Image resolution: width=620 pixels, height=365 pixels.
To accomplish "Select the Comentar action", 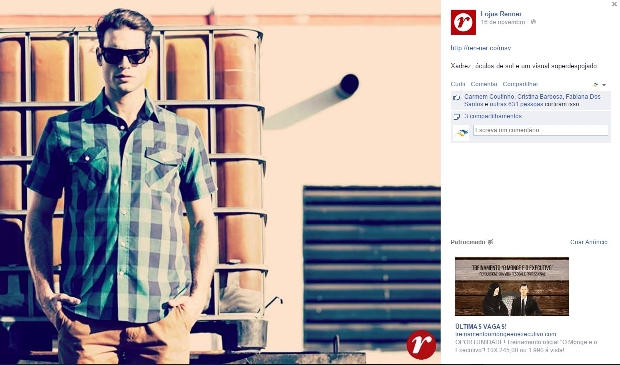I will pyautogui.click(x=484, y=84).
